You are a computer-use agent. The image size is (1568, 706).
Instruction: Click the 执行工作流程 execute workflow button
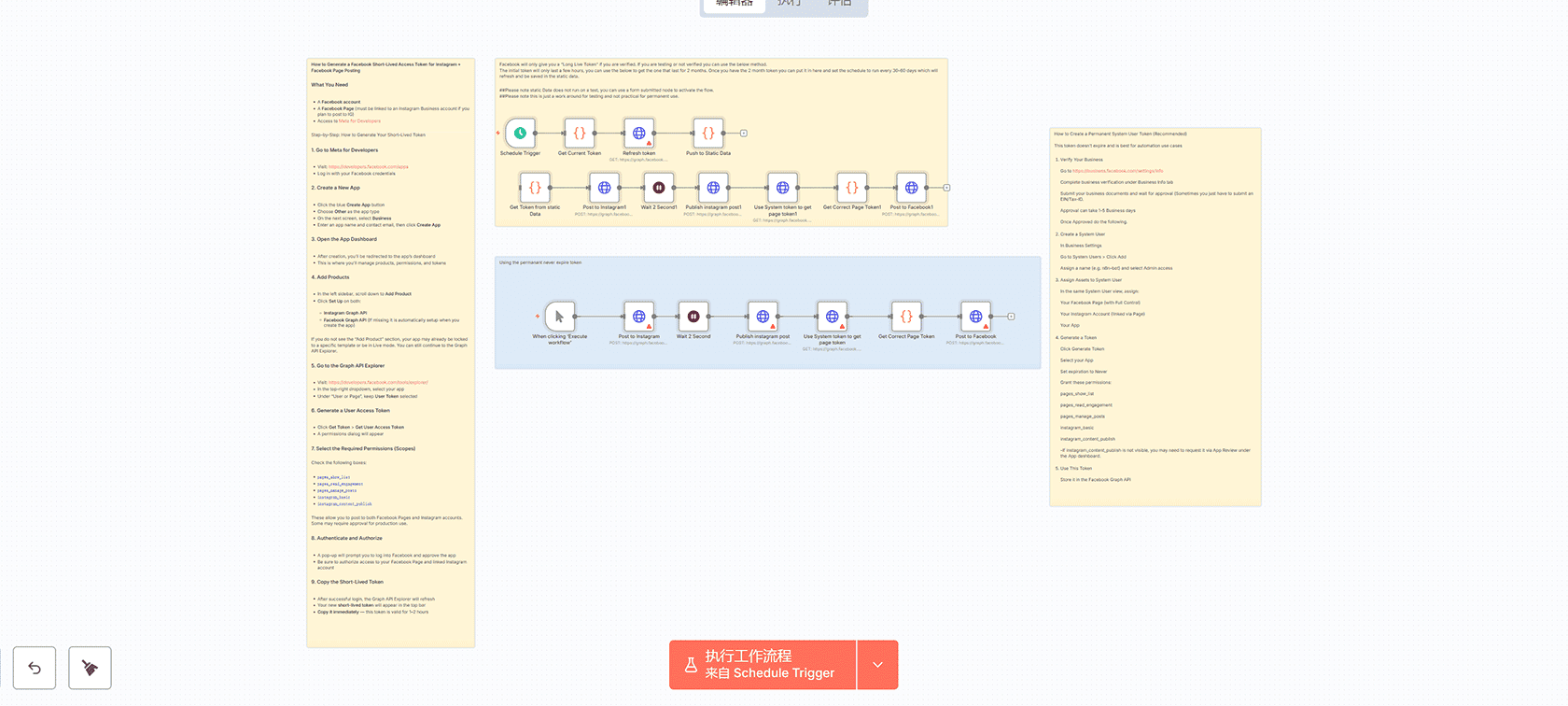pyautogui.click(x=763, y=665)
